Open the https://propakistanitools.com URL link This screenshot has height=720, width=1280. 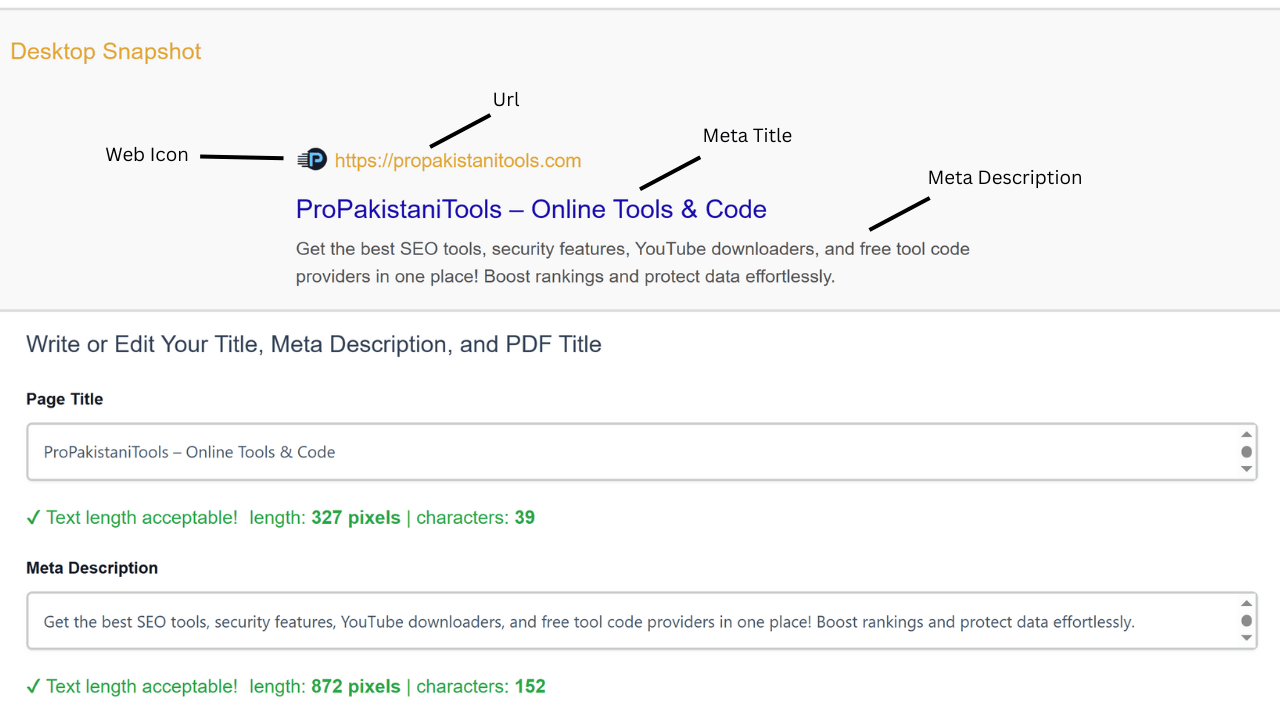click(458, 161)
